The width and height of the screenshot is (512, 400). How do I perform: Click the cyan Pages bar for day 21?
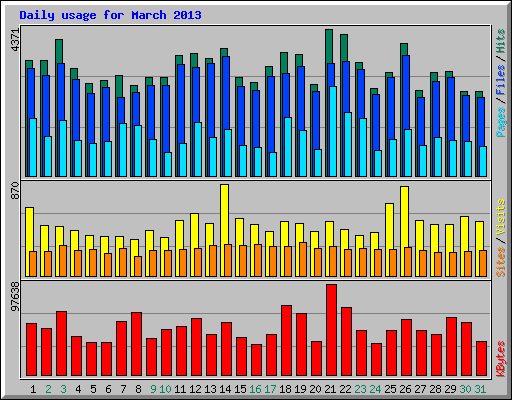(x=333, y=131)
